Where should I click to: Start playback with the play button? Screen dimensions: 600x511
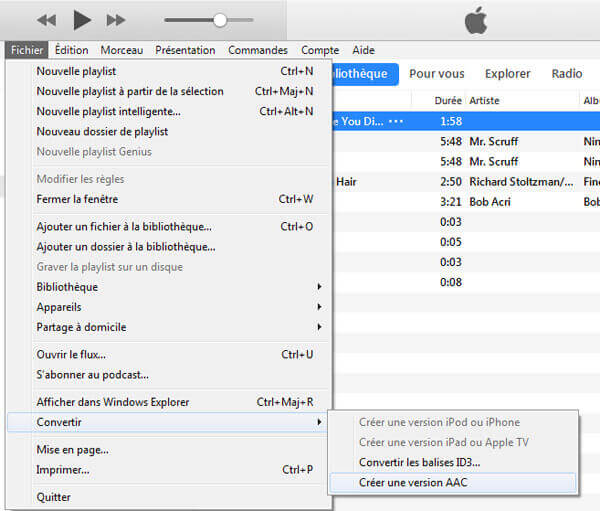[x=82, y=20]
